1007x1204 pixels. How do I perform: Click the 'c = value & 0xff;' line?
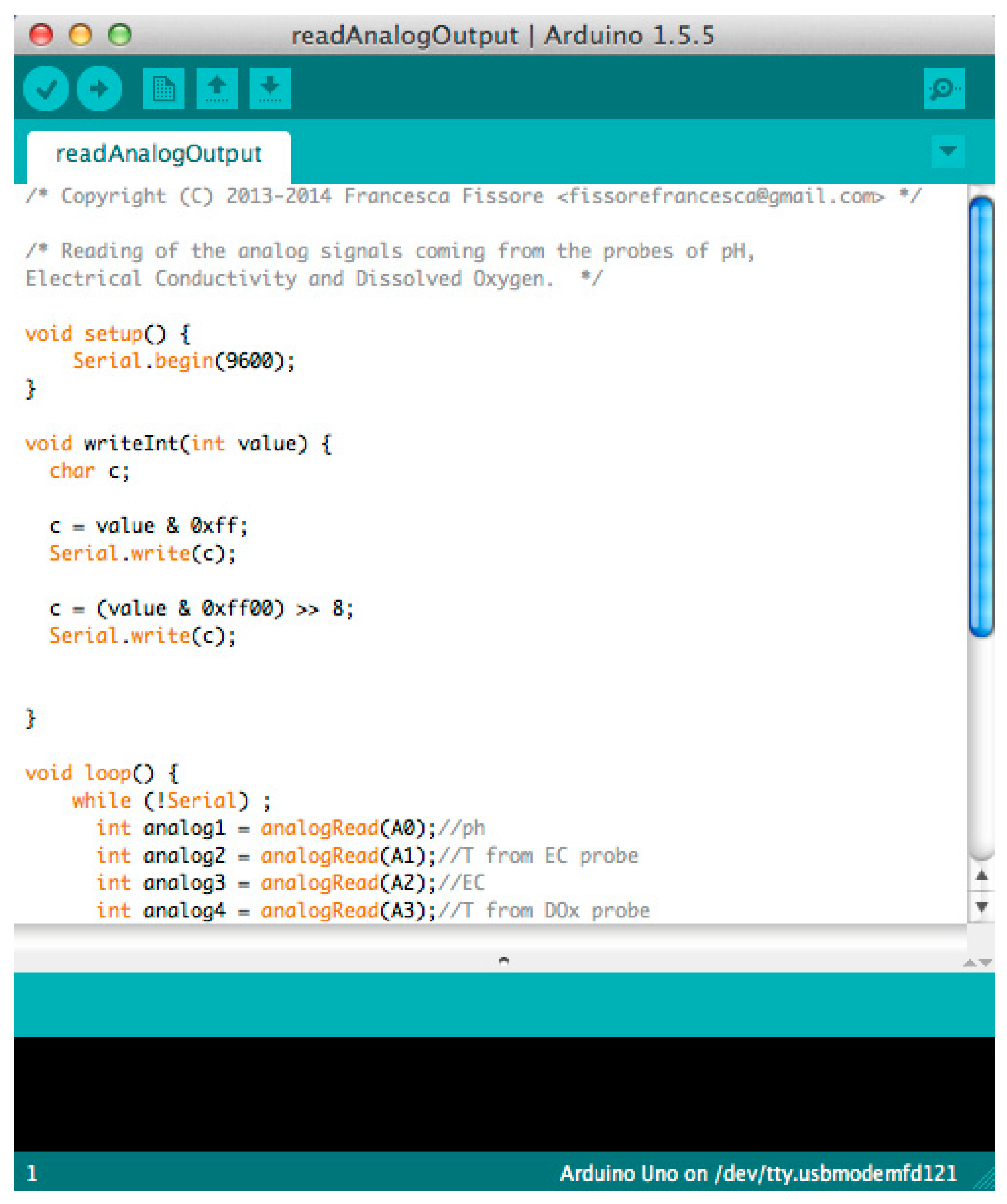coord(149,526)
